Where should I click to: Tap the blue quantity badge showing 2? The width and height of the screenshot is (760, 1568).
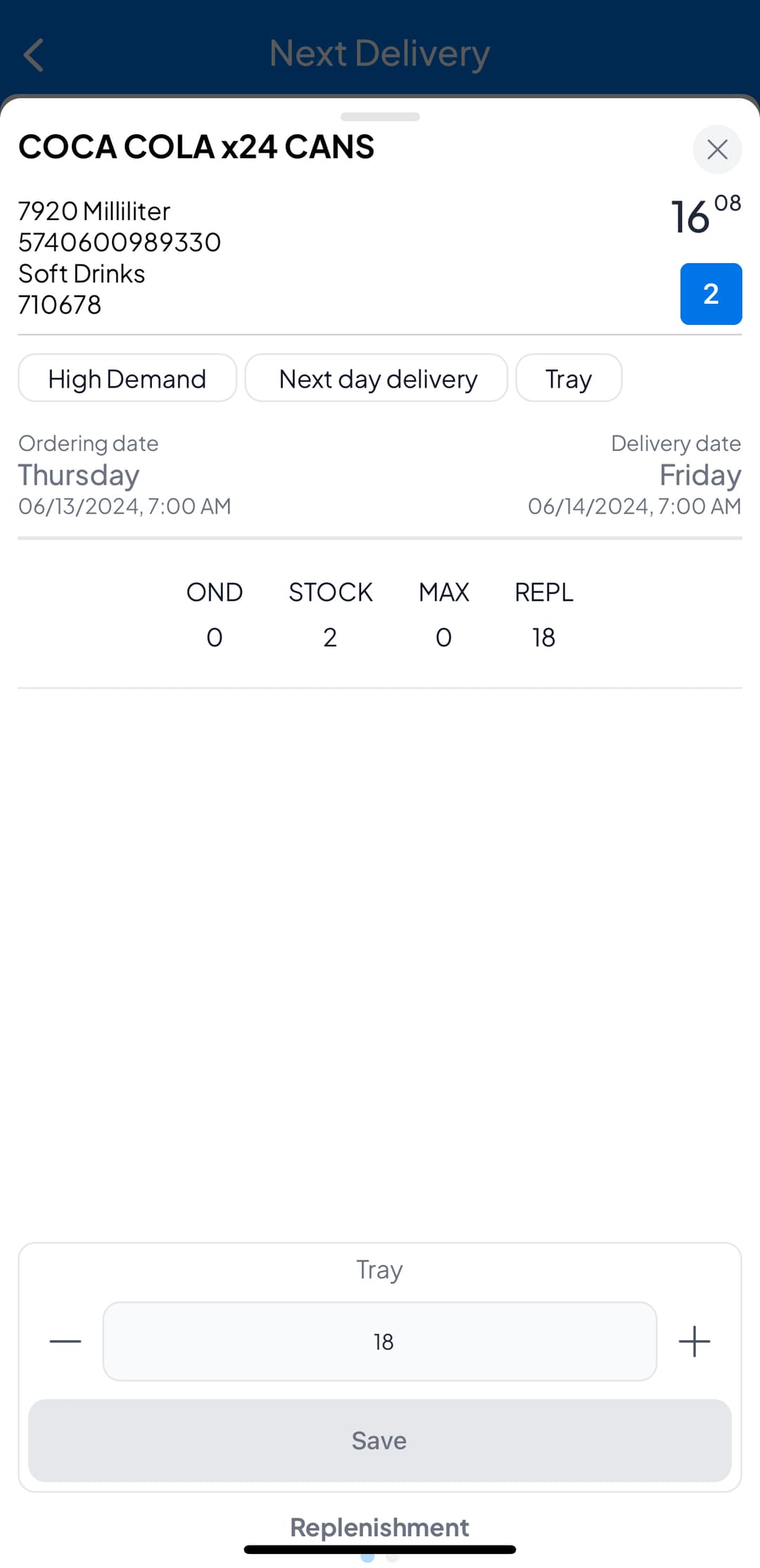711,294
